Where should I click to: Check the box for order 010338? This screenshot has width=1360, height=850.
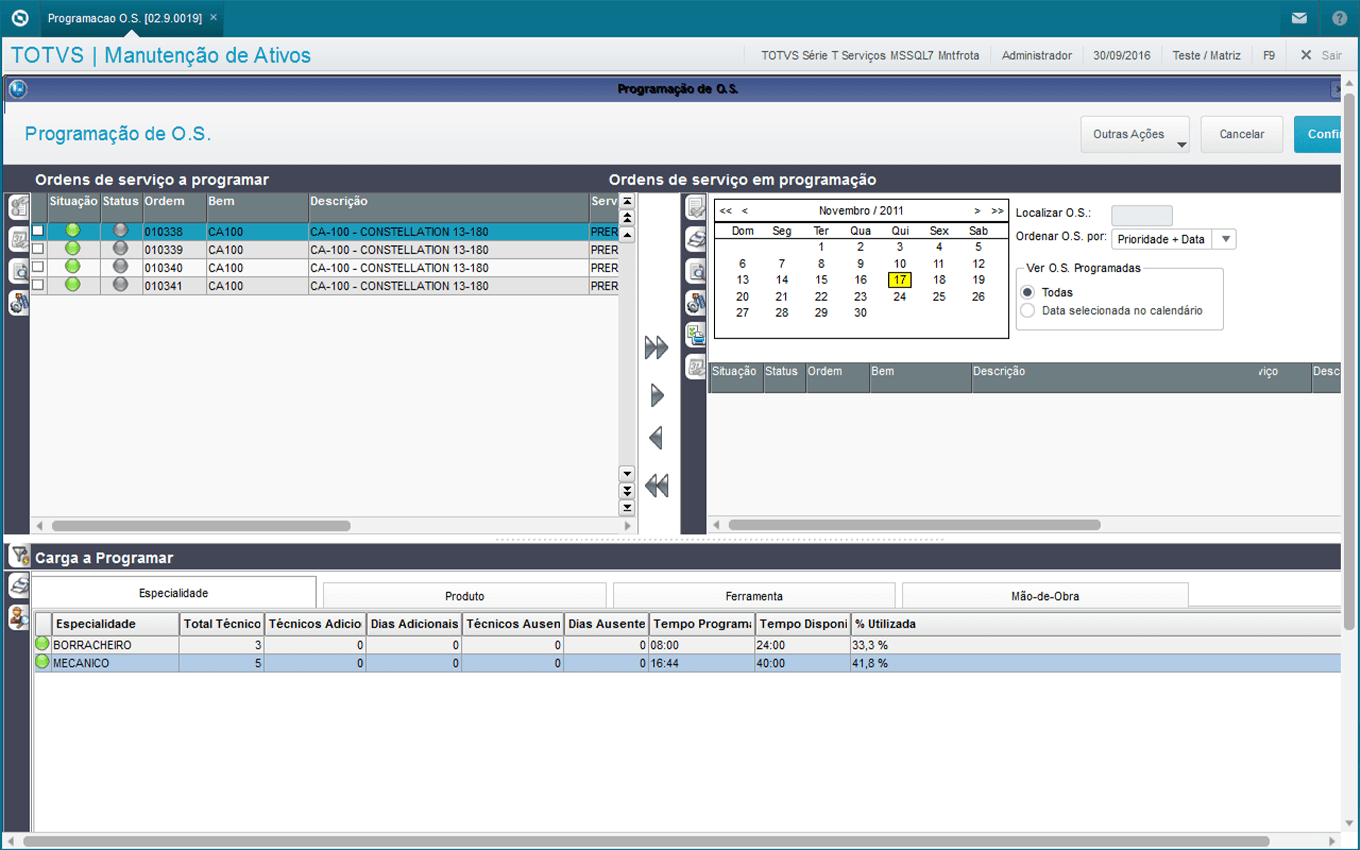click(38, 231)
